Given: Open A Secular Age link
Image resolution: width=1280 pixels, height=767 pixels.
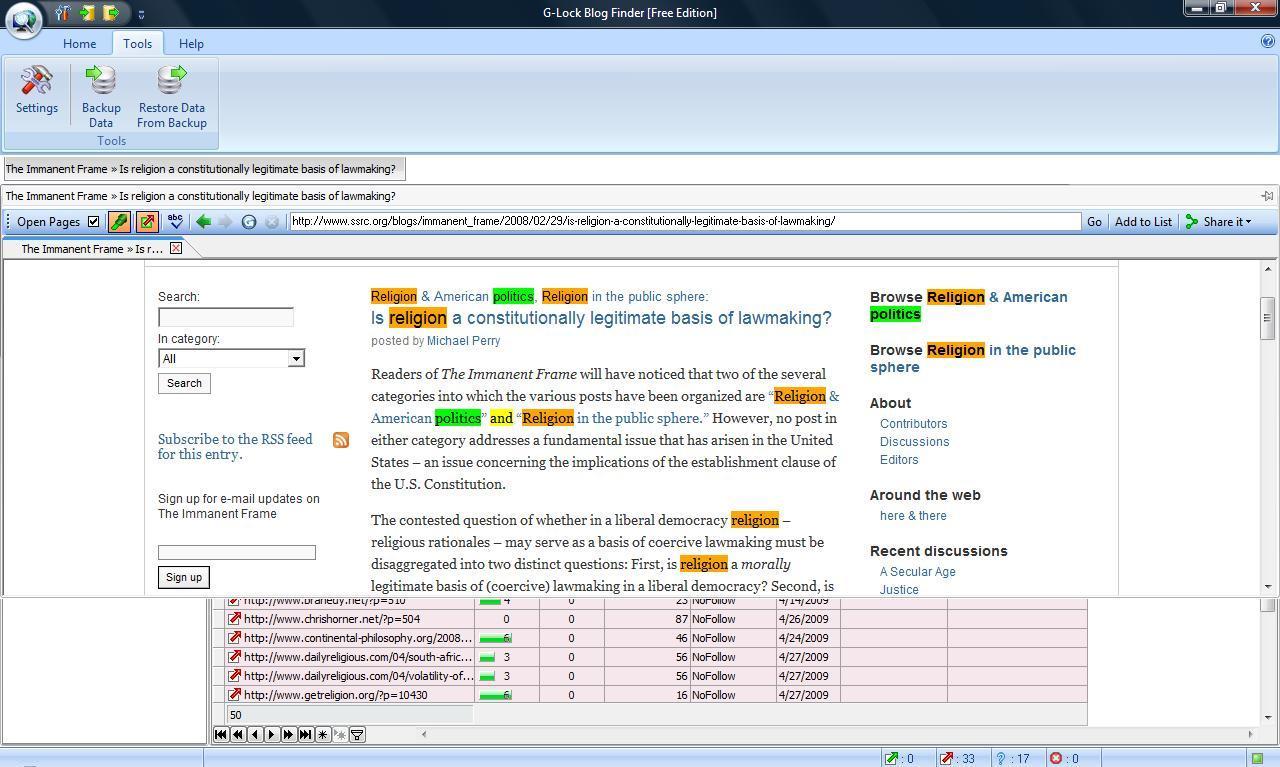Looking at the screenshot, I should tap(917, 572).
